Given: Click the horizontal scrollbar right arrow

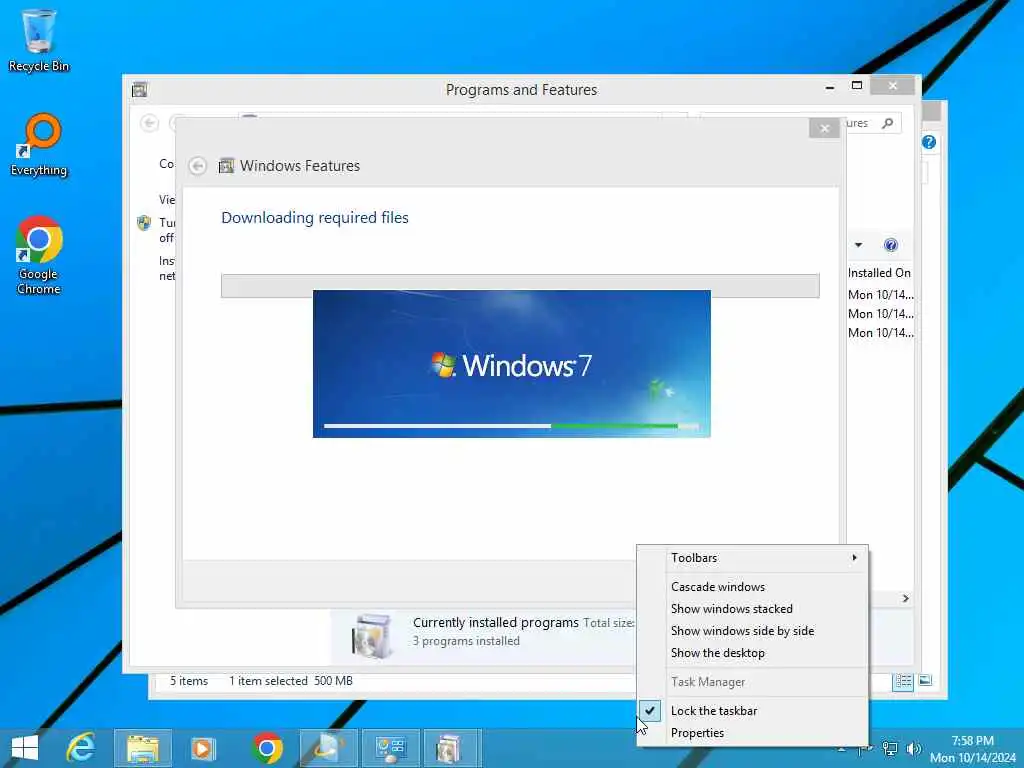Looking at the screenshot, I should (905, 598).
